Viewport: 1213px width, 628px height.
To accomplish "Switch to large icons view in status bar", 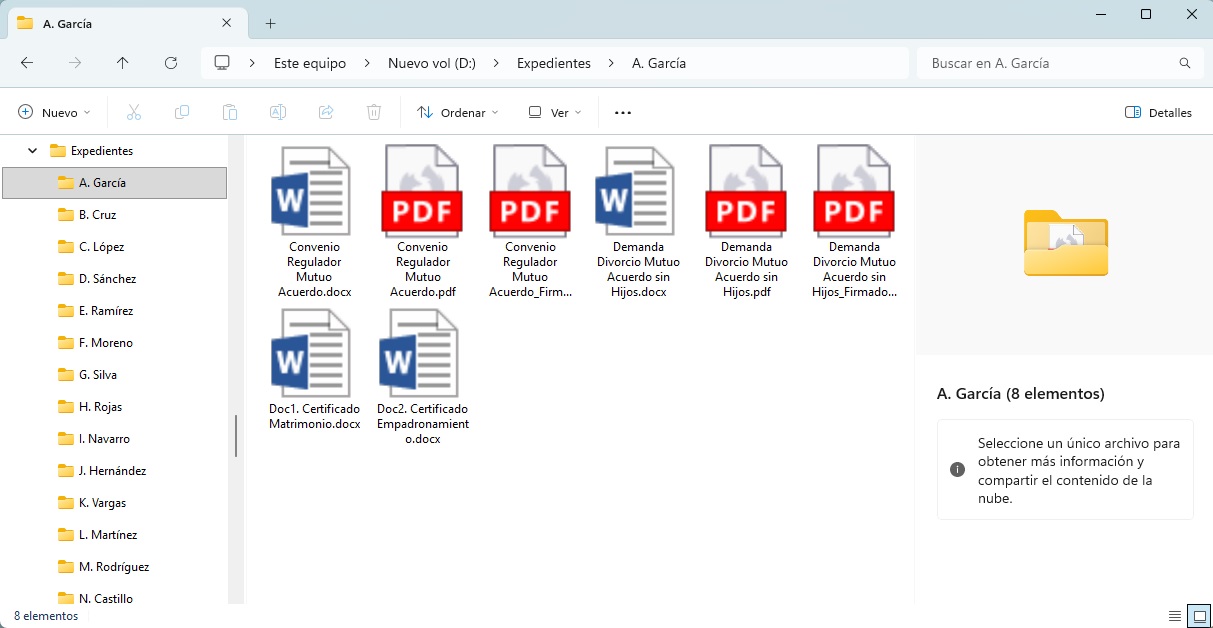I will (1198, 616).
